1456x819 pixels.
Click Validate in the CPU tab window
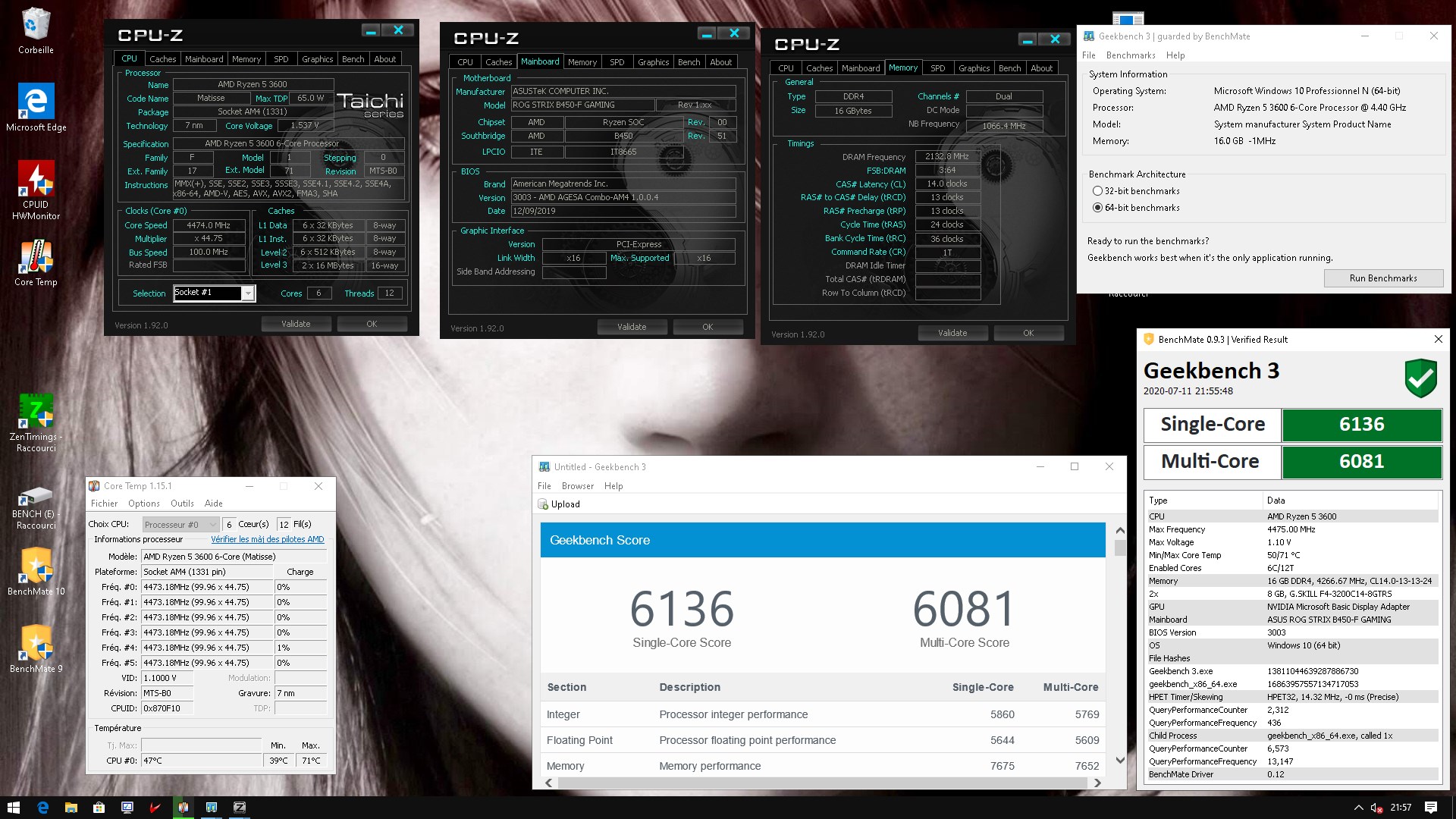(296, 324)
